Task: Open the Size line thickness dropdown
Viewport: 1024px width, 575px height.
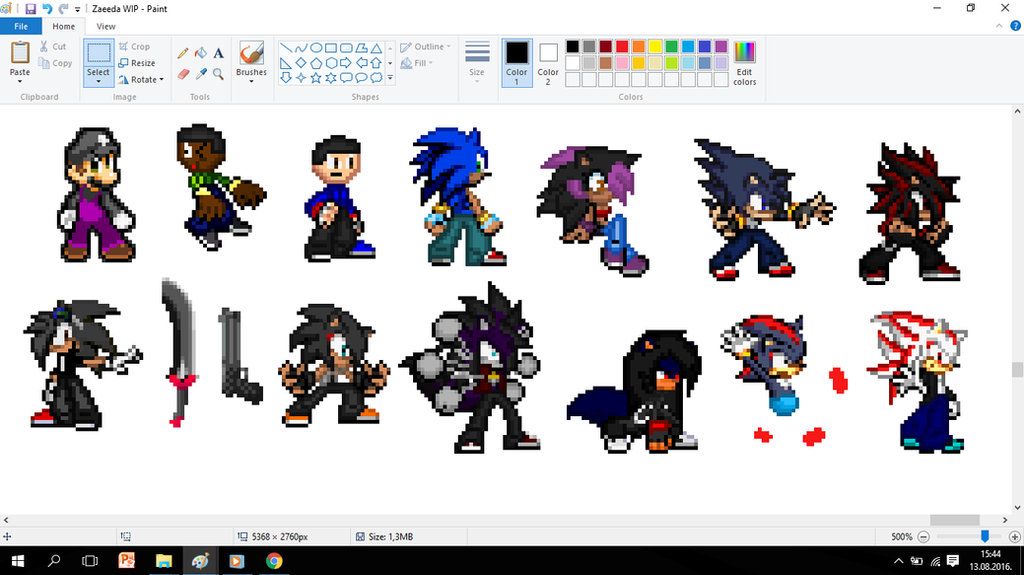Action: [x=477, y=62]
